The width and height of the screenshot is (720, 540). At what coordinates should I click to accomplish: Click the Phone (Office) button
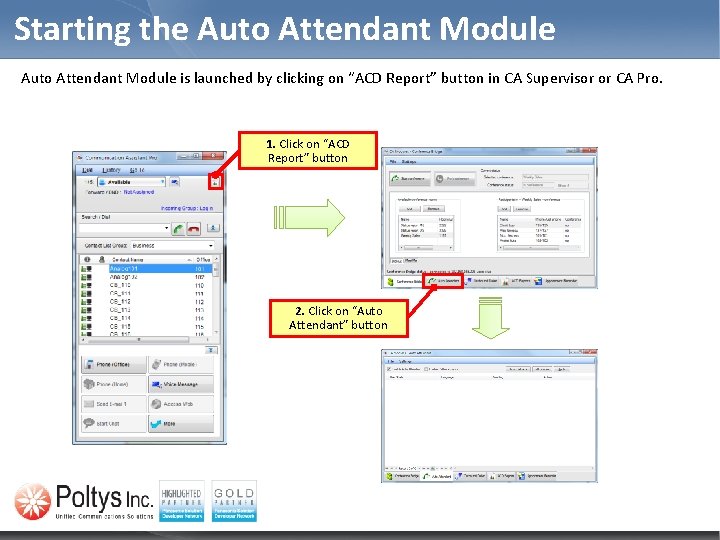pyautogui.click(x=113, y=365)
